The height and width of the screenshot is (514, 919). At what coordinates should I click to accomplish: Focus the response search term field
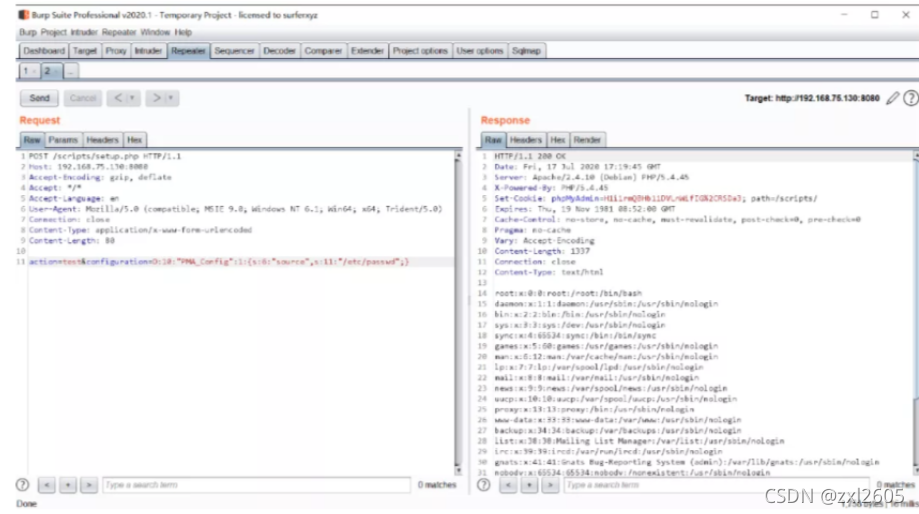tap(718, 485)
